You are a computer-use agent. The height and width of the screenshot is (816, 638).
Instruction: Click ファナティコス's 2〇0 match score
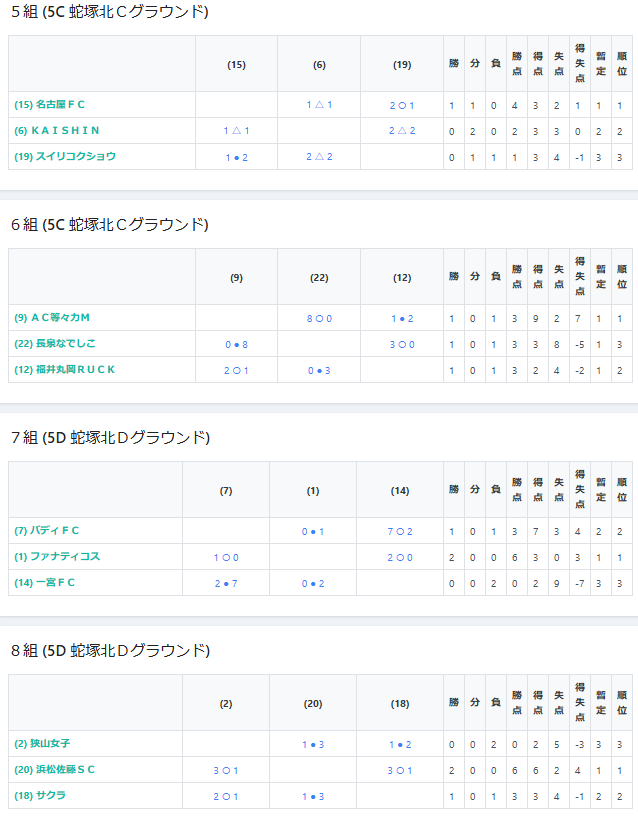pyautogui.click(x=400, y=557)
